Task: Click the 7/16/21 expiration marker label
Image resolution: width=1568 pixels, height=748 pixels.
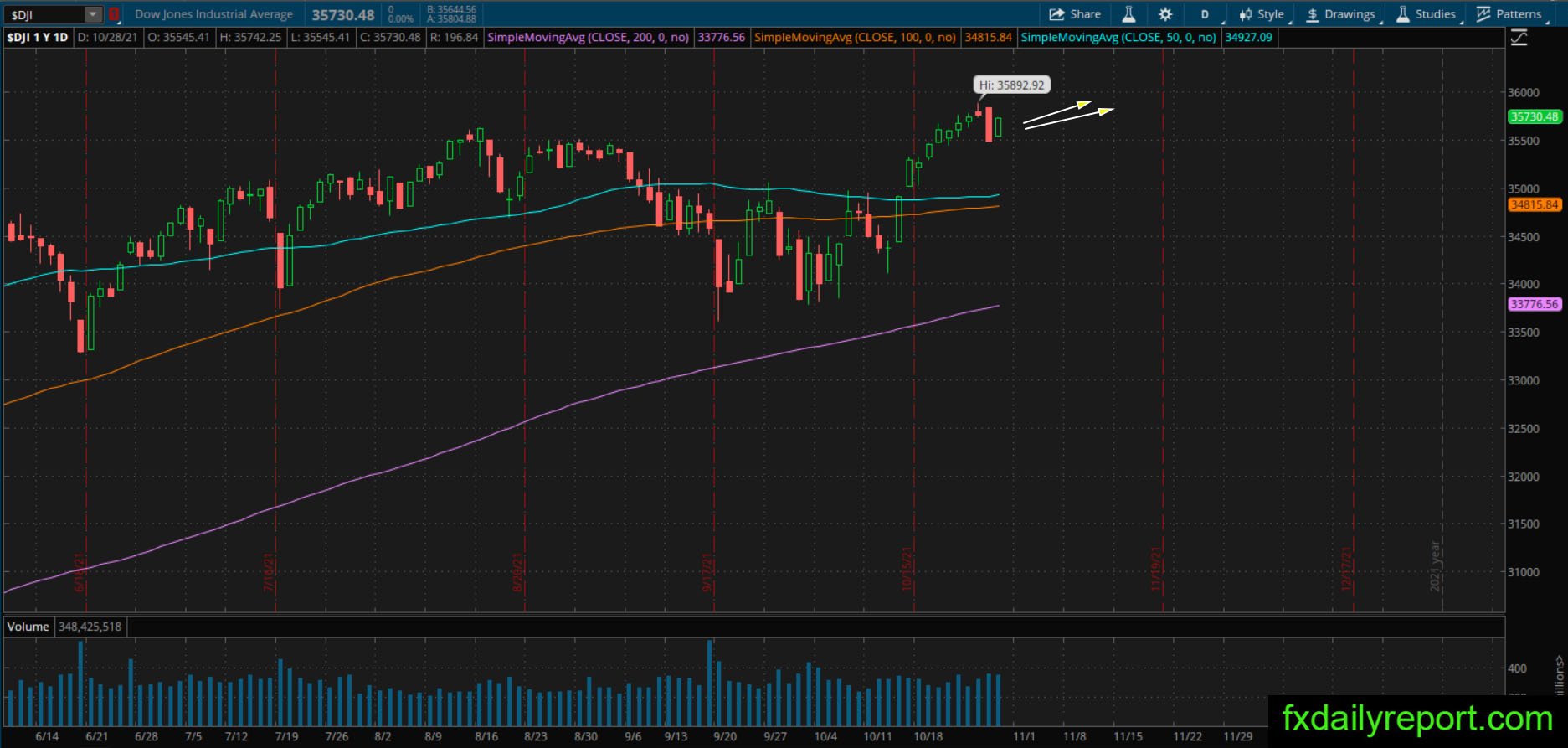Action: pos(269,573)
